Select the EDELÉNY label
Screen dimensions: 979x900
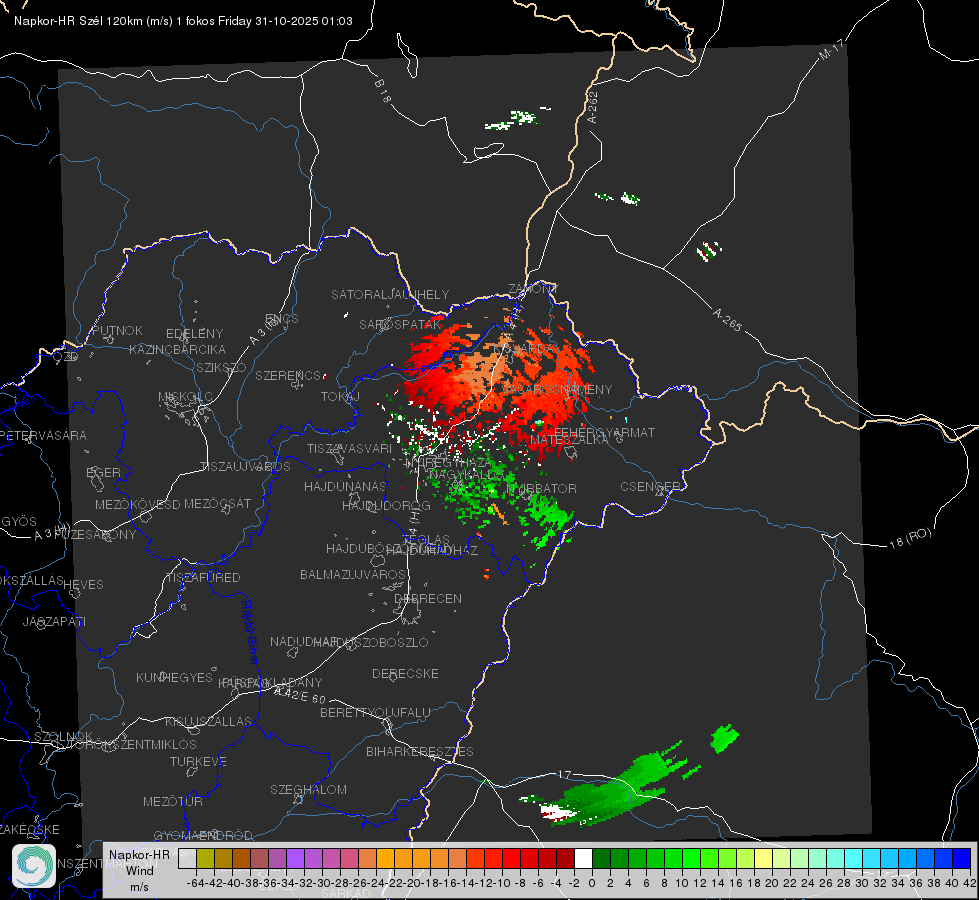point(194,333)
